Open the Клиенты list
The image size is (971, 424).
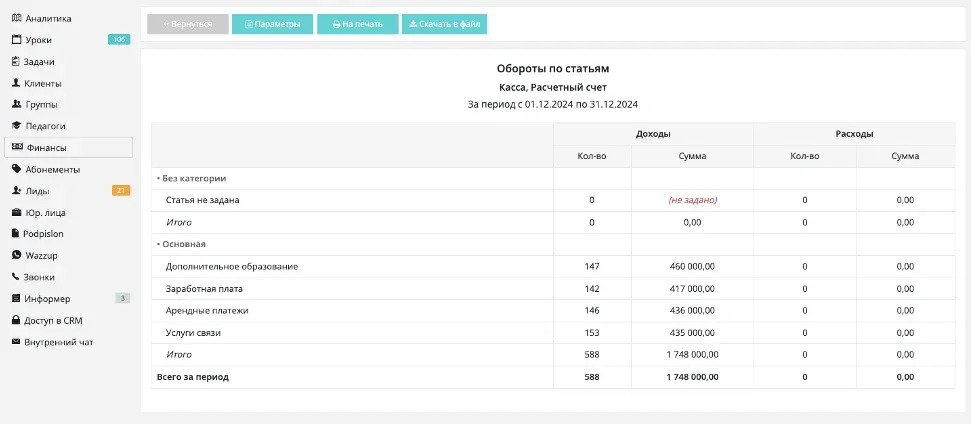click(x=42, y=83)
